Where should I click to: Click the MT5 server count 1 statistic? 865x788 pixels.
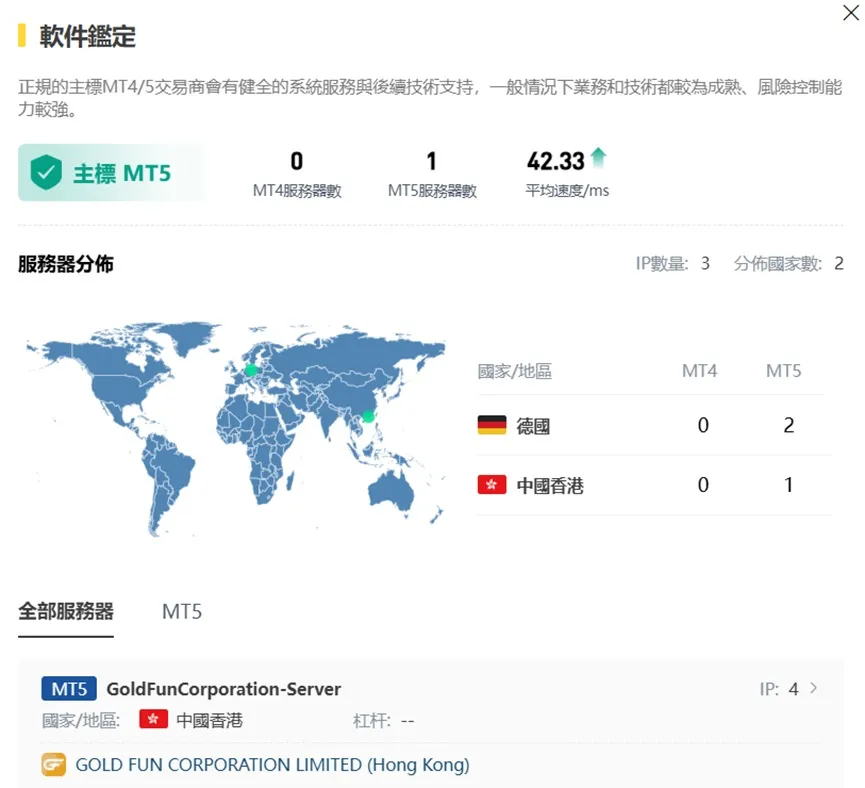coord(431,161)
